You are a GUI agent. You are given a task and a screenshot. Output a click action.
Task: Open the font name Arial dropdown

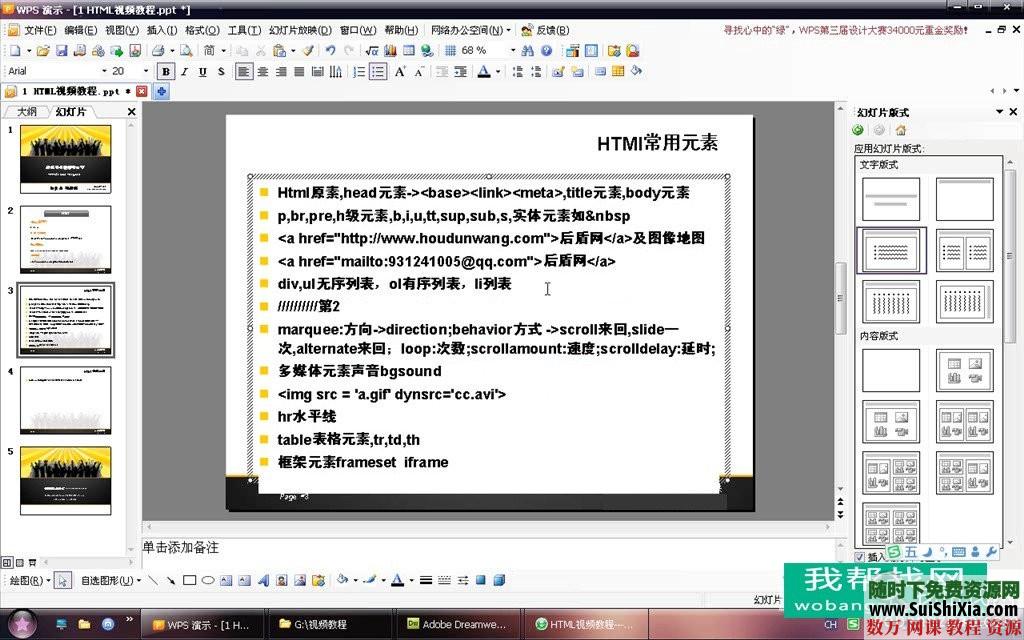point(104,71)
